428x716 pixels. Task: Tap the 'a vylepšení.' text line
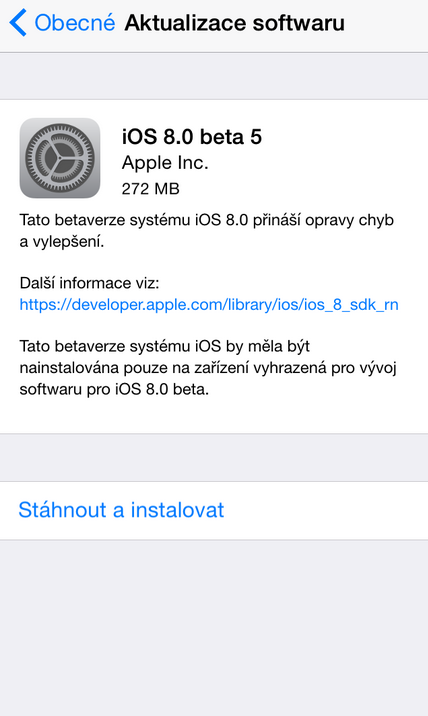(62, 242)
